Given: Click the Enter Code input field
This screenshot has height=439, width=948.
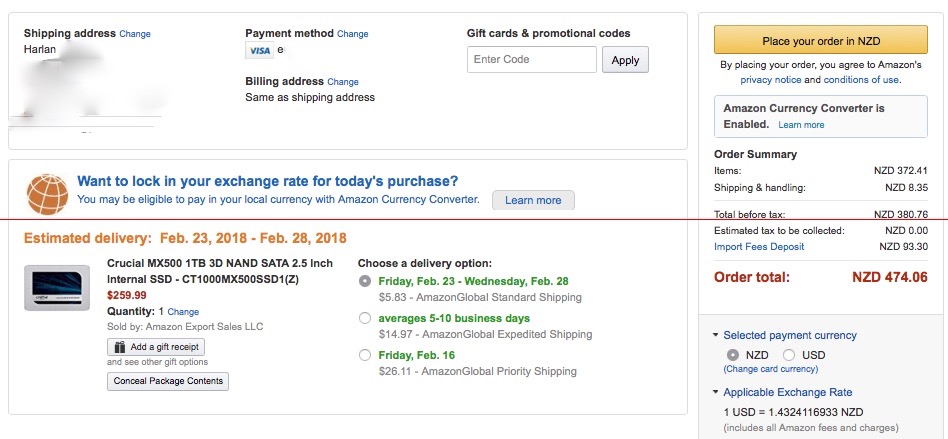Looking at the screenshot, I should [x=531, y=59].
